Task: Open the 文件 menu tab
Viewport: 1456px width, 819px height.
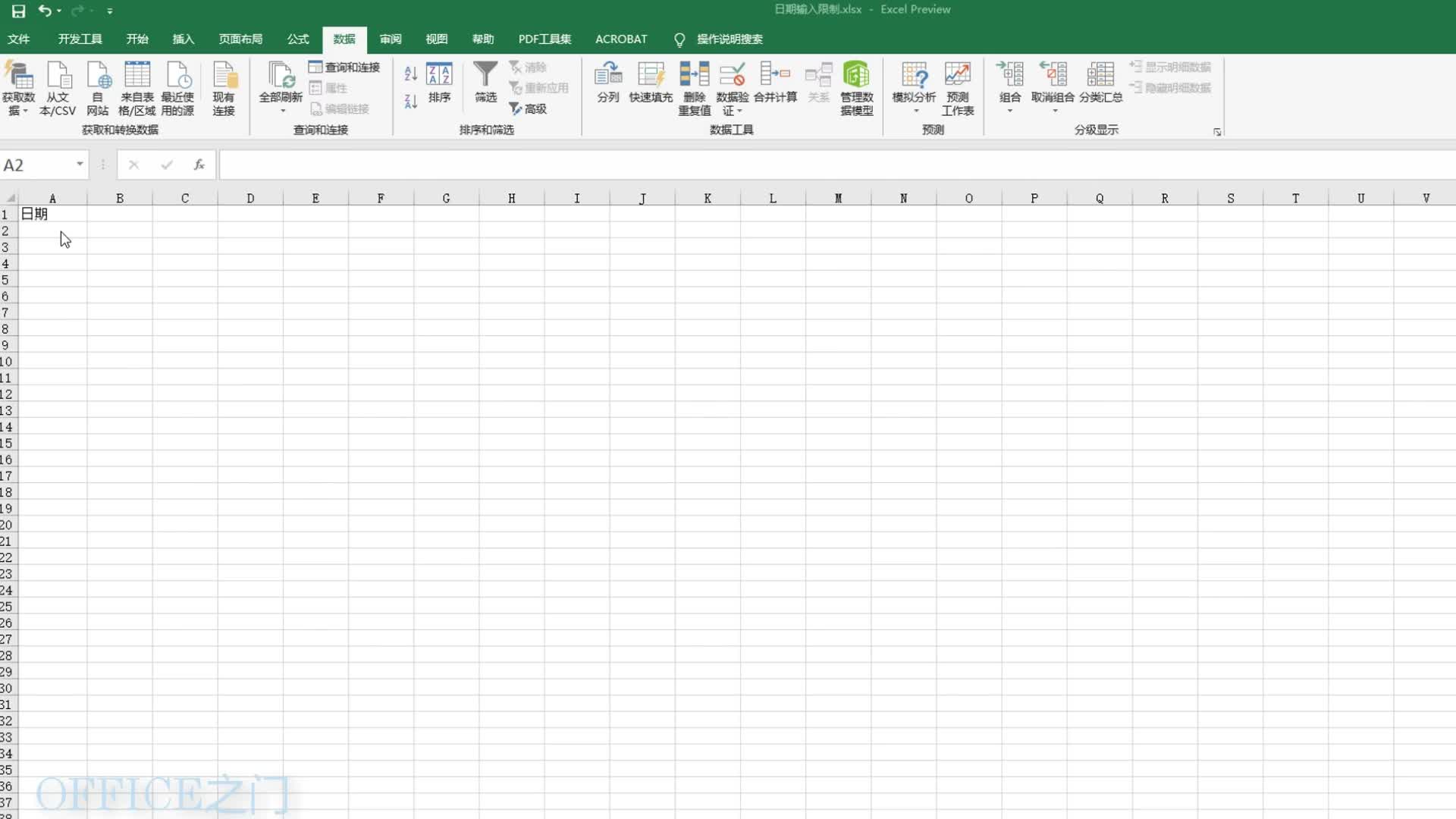Action: click(x=18, y=39)
